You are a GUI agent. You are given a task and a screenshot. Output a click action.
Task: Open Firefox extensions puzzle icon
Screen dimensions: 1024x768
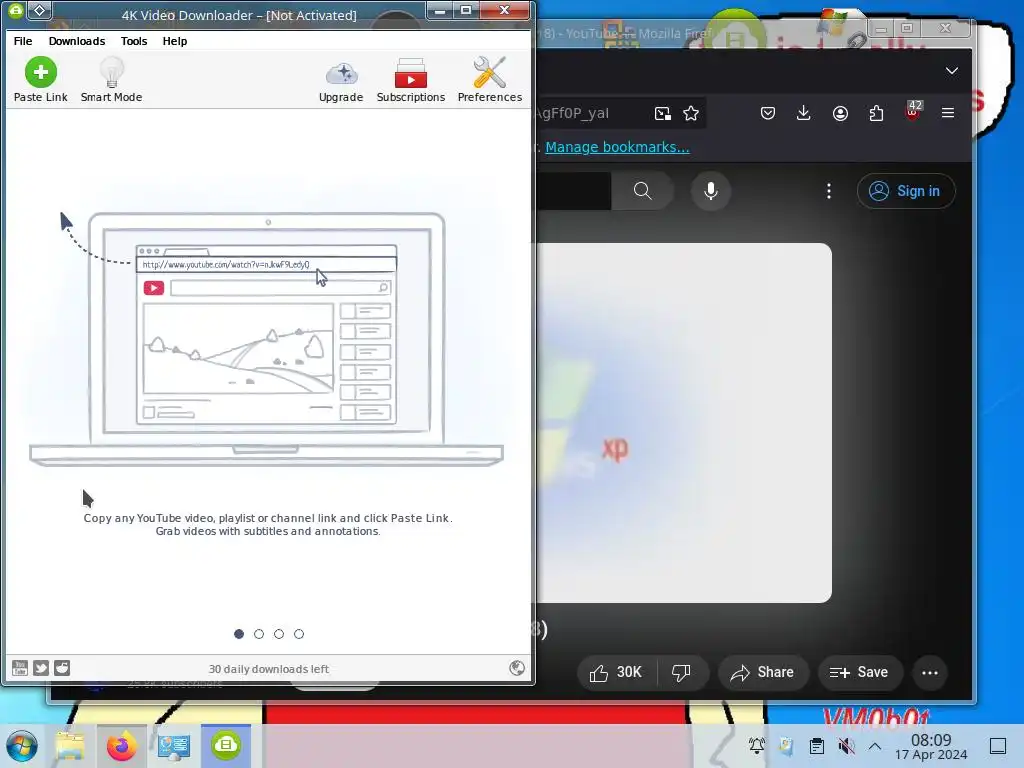point(876,113)
